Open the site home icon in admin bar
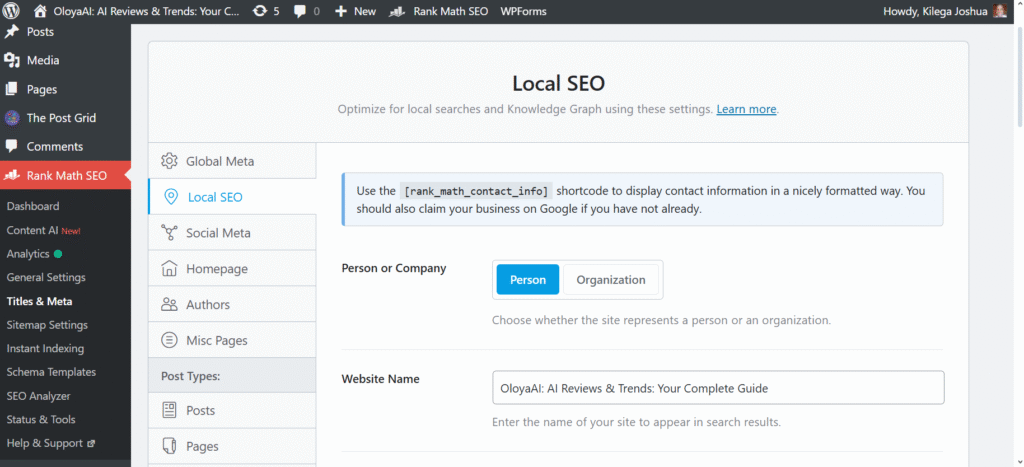The width and height of the screenshot is (1024, 467). (x=40, y=11)
